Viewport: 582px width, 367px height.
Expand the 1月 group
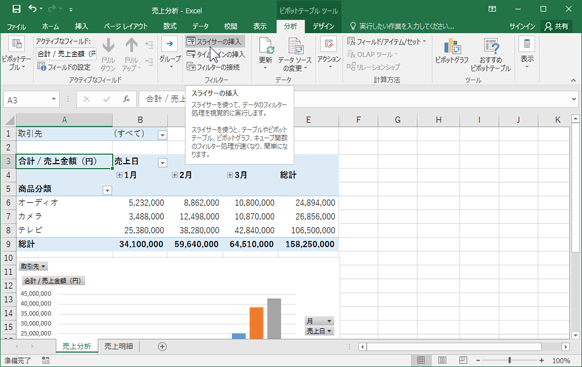[119, 175]
